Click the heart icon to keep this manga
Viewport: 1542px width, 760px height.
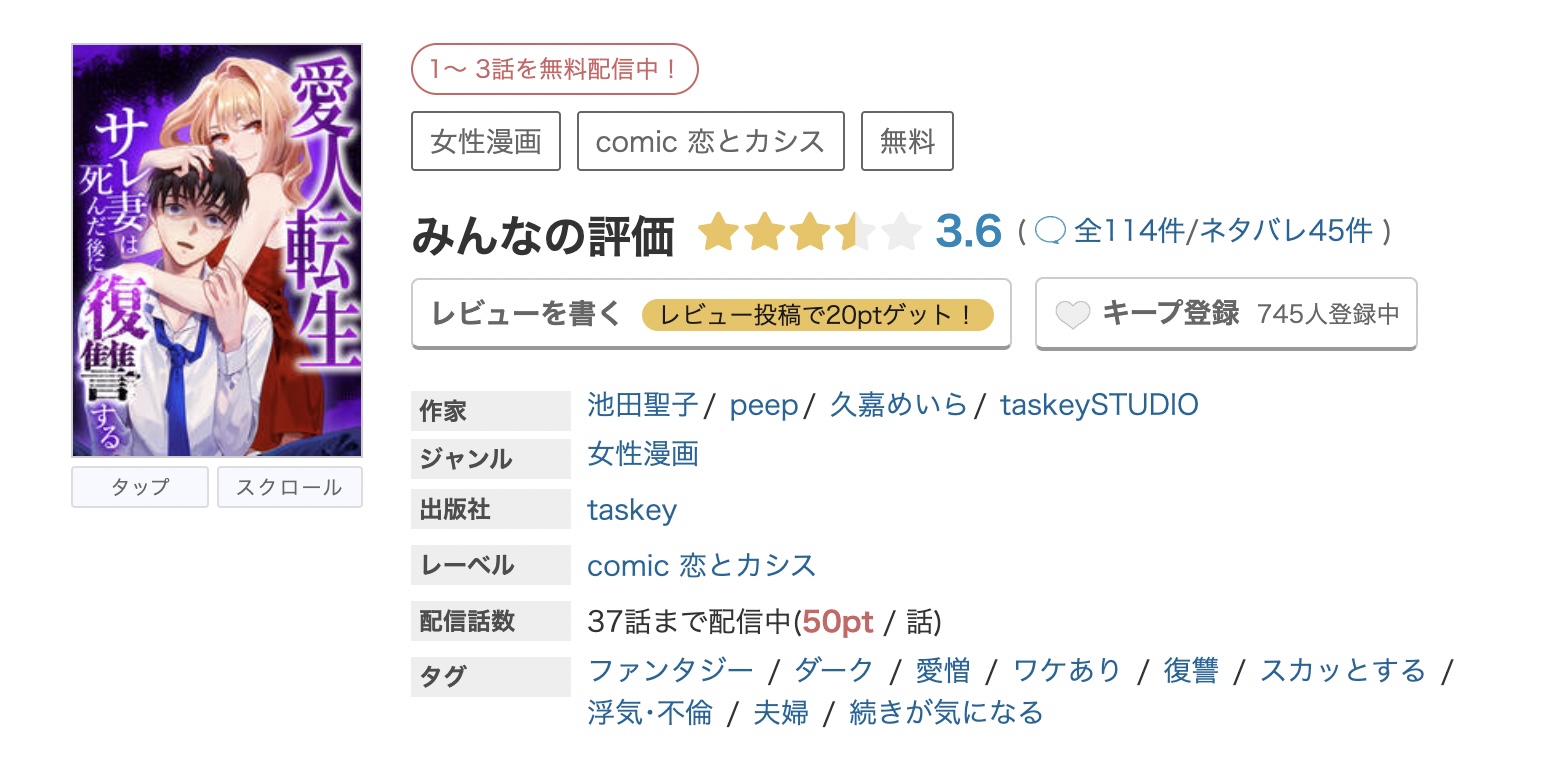pyautogui.click(x=1072, y=314)
